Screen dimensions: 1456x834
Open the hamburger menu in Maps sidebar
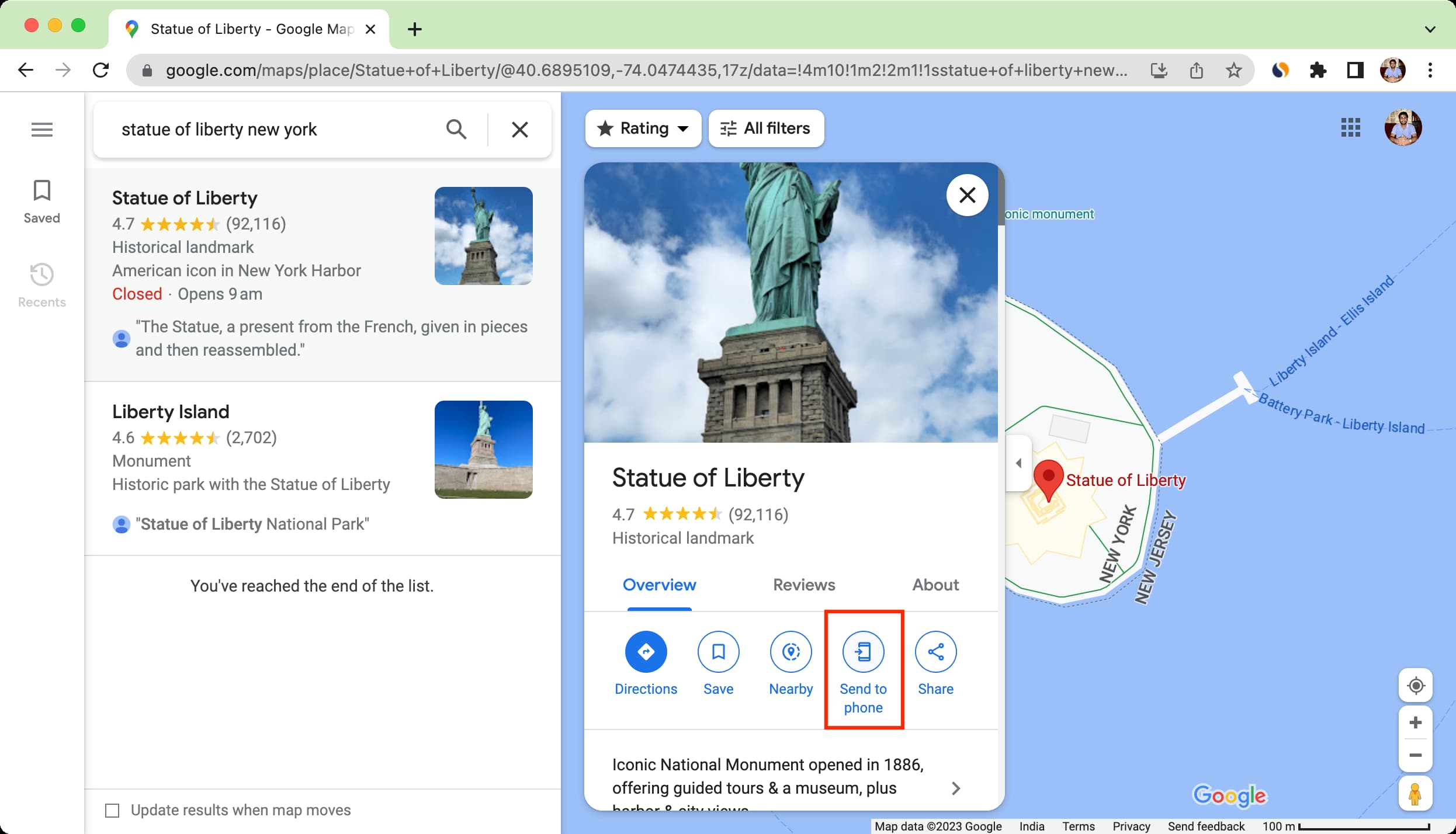point(42,129)
